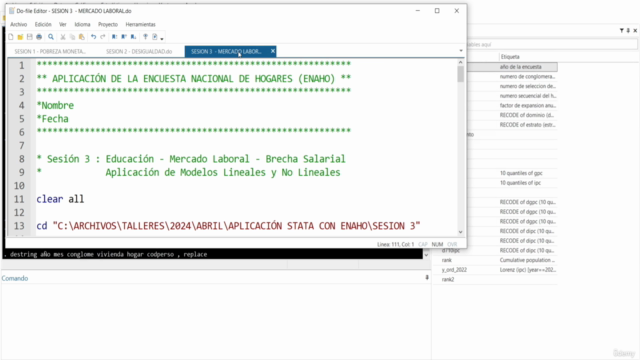Screen dimensions: 640x360
Task: Click the NUM status bar indicator
Action: coord(437,244)
